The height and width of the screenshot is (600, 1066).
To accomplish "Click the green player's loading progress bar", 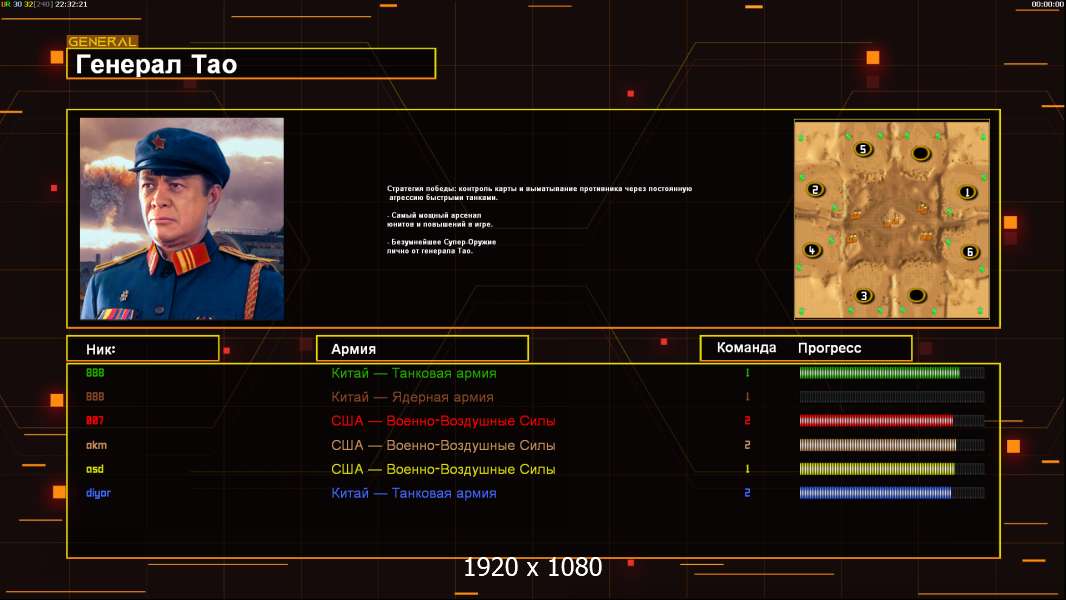I will pos(892,372).
